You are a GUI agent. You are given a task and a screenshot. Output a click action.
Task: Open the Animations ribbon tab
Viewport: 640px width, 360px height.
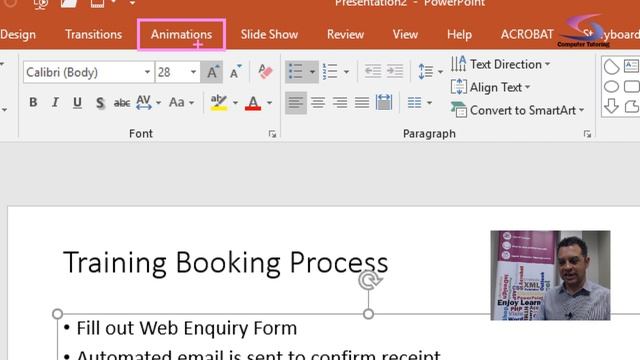181,34
